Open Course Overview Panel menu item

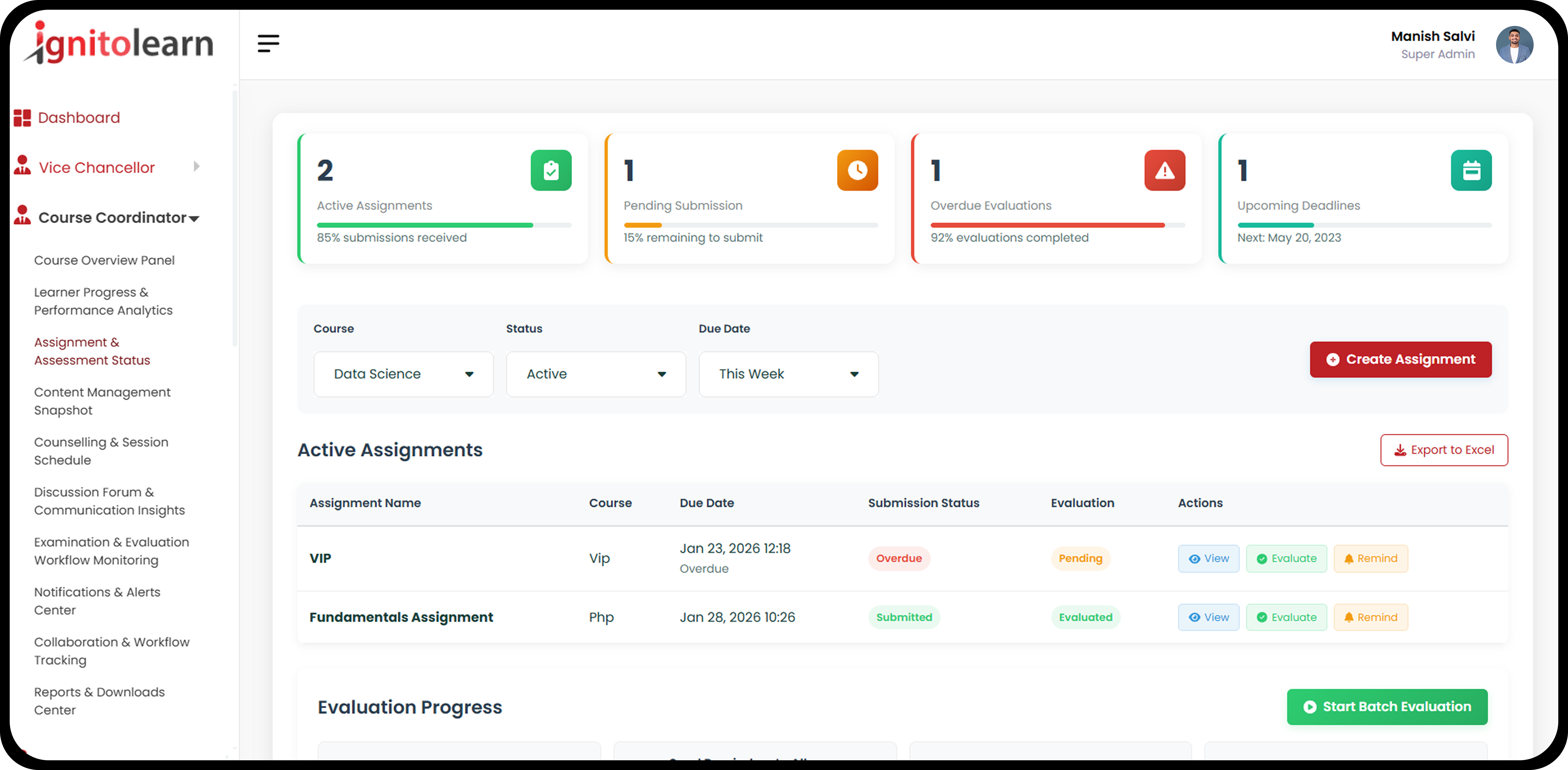(104, 260)
